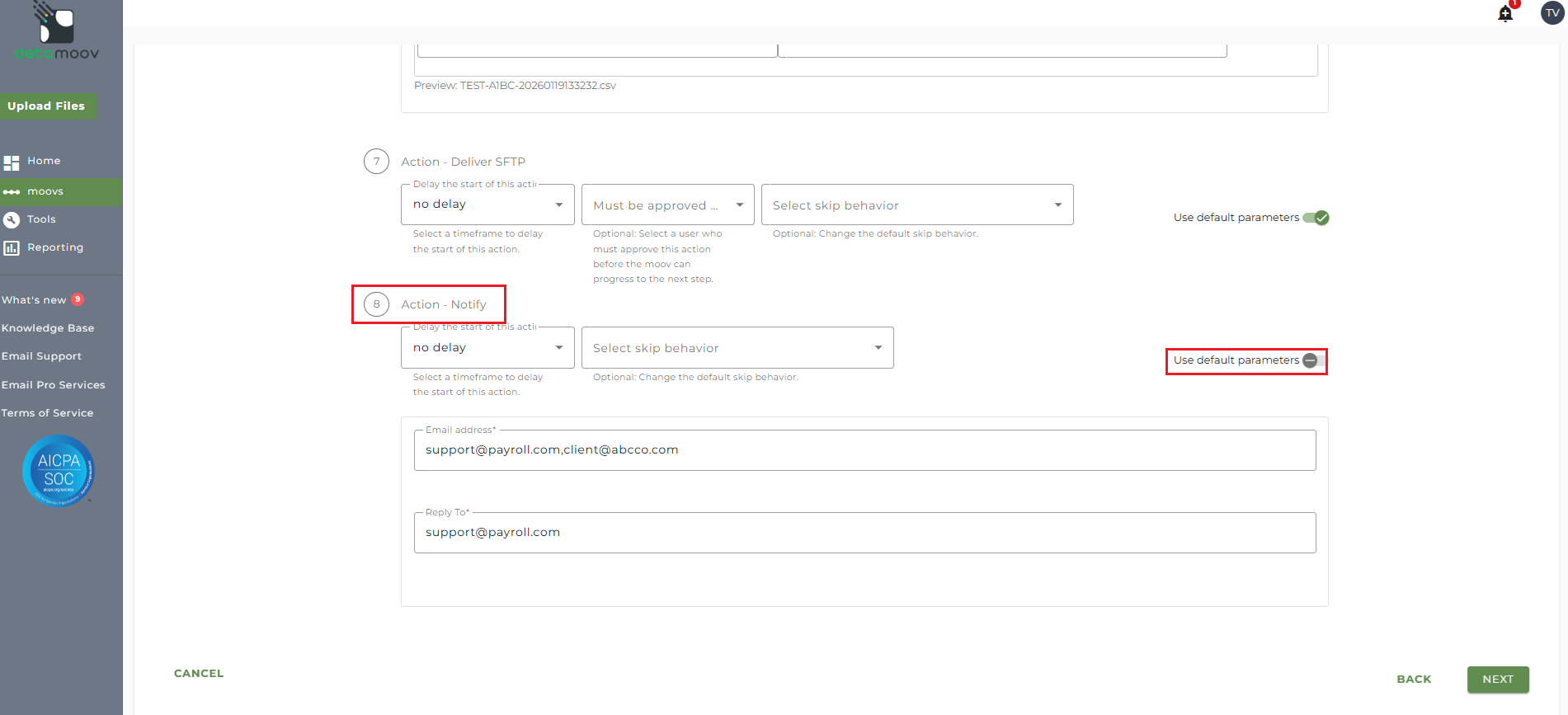Click the BACK button
Image resolution: width=1568 pixels, height=715 pixels.
point(1414,679)
